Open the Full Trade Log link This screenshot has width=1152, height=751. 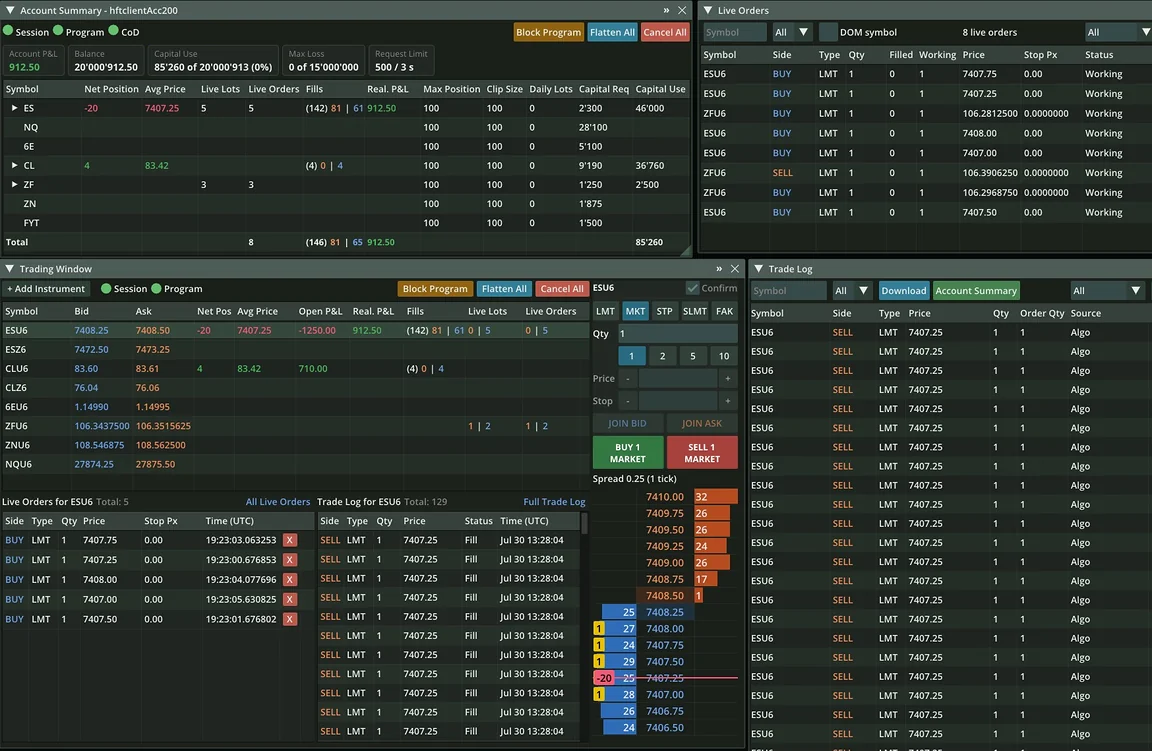pyautogui.click(x=554, y=502)
